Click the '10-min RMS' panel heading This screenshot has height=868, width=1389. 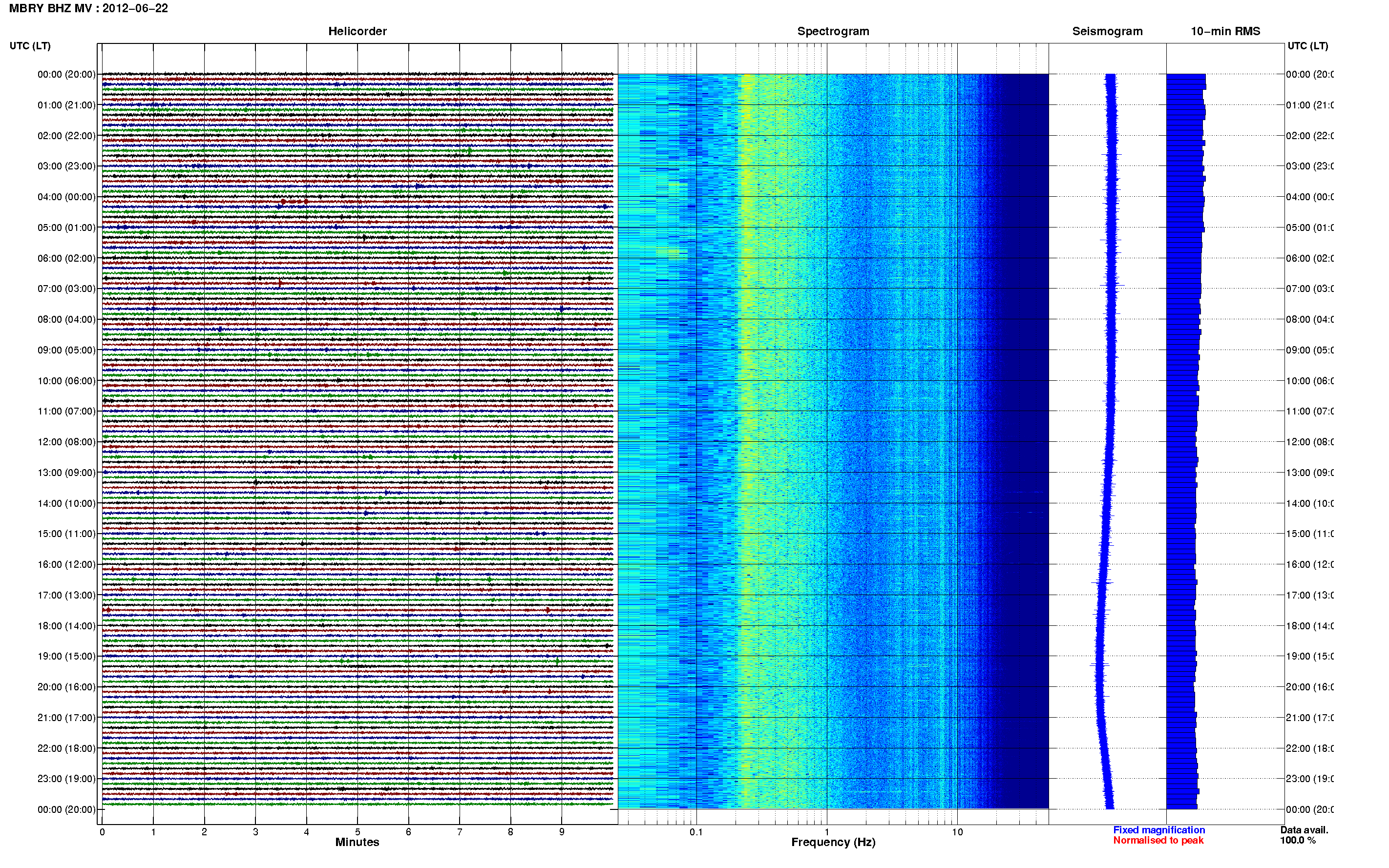click(1225, 31)
